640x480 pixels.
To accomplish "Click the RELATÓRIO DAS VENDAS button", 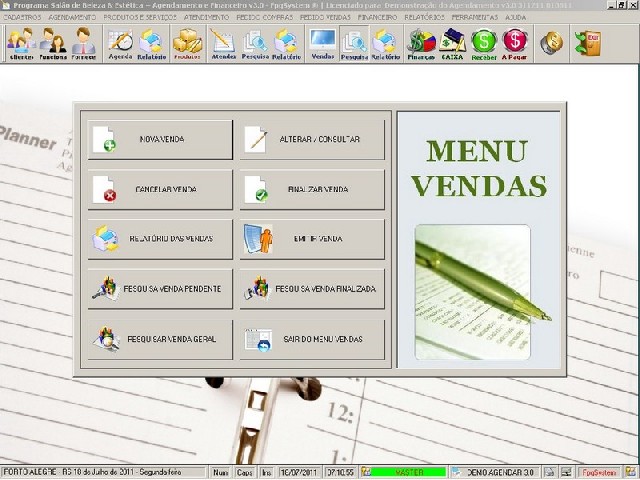I will tap(160, 239).
